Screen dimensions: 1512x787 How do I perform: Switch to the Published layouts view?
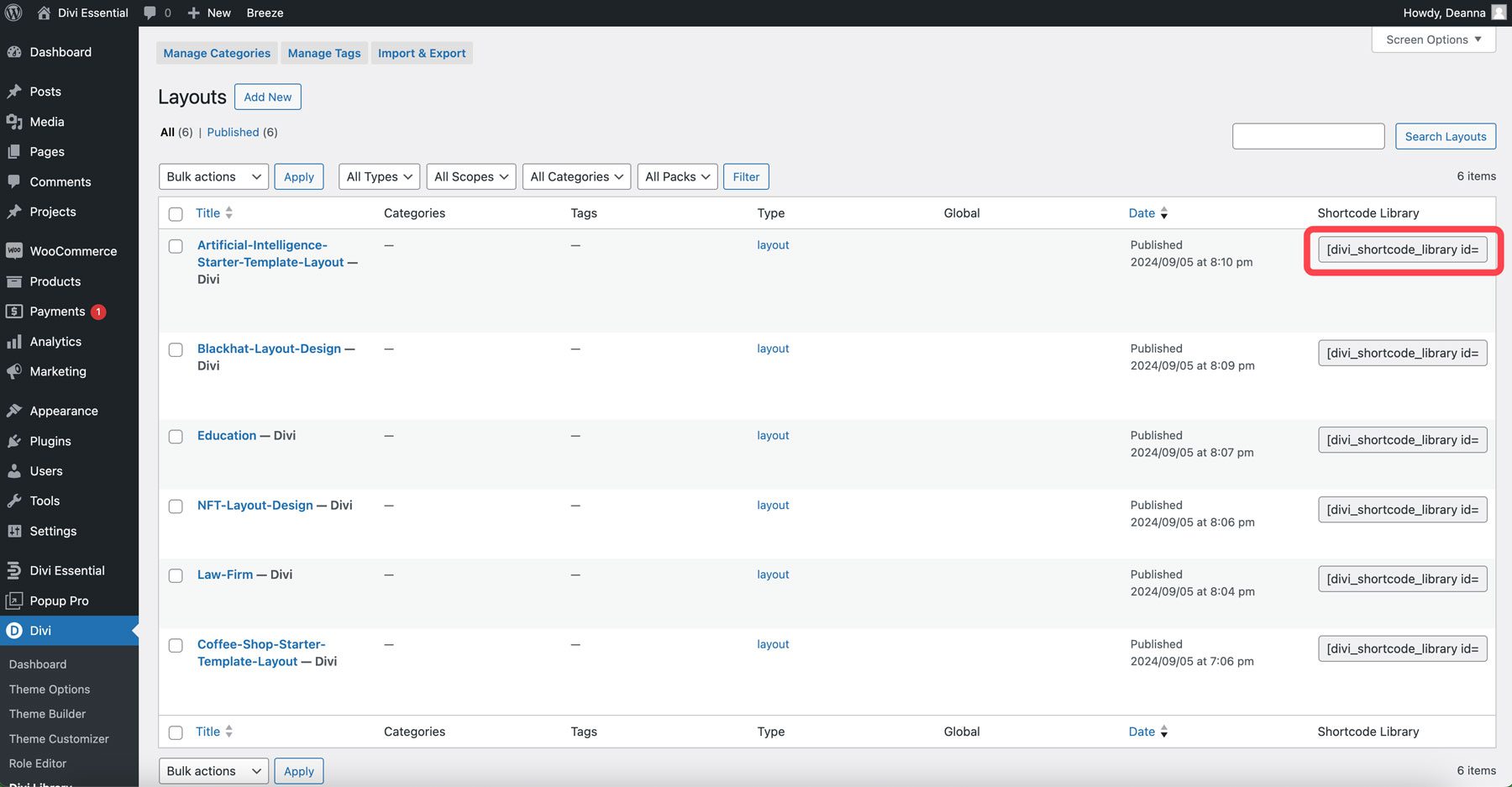233,132
